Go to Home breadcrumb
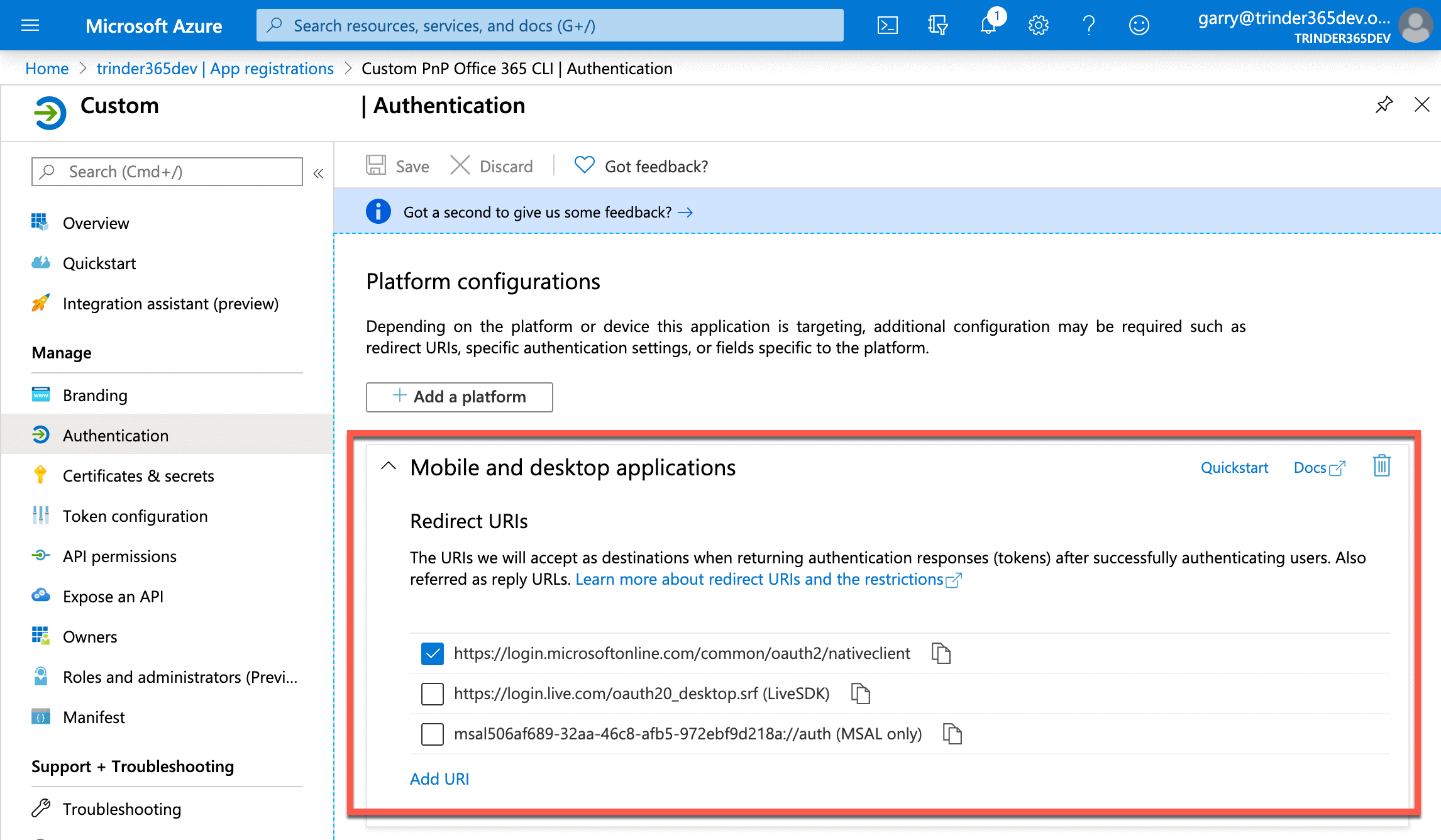This screenshot has width=1441, height=840. coord(47,68)
